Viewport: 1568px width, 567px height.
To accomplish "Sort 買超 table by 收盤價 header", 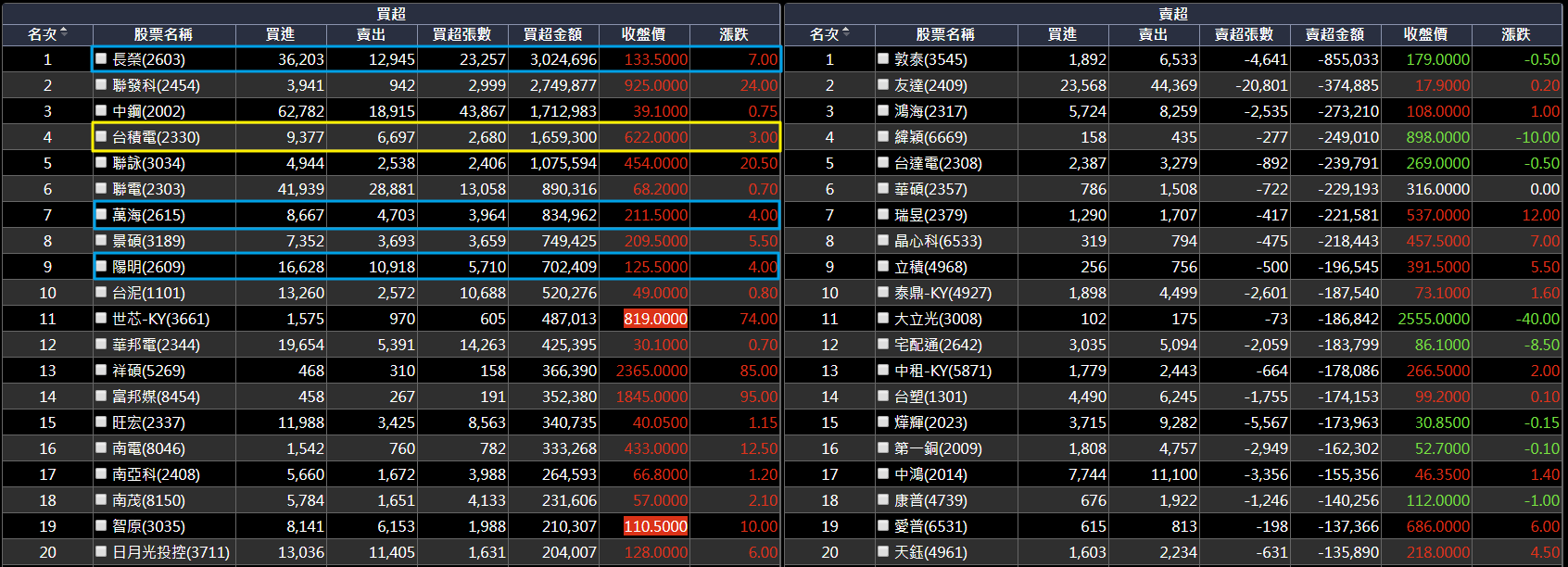I will point(644,34).
